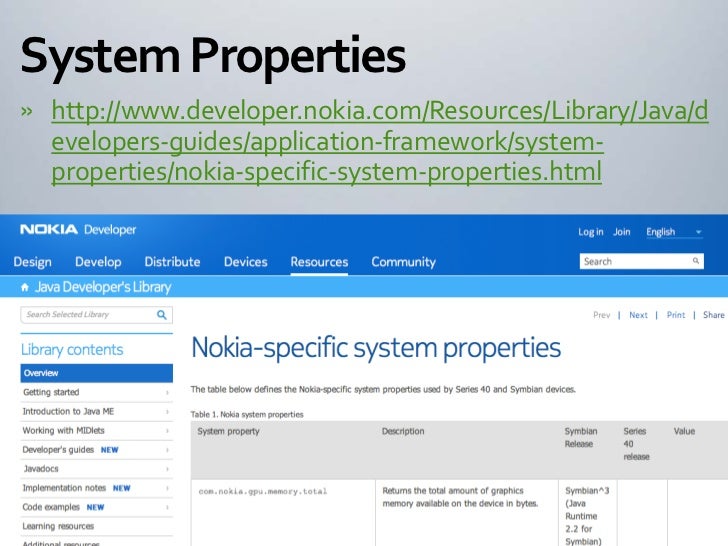The image size is (728, 546).
Task: Open Getting started in Library contents
Action: (x=51, y=392)
